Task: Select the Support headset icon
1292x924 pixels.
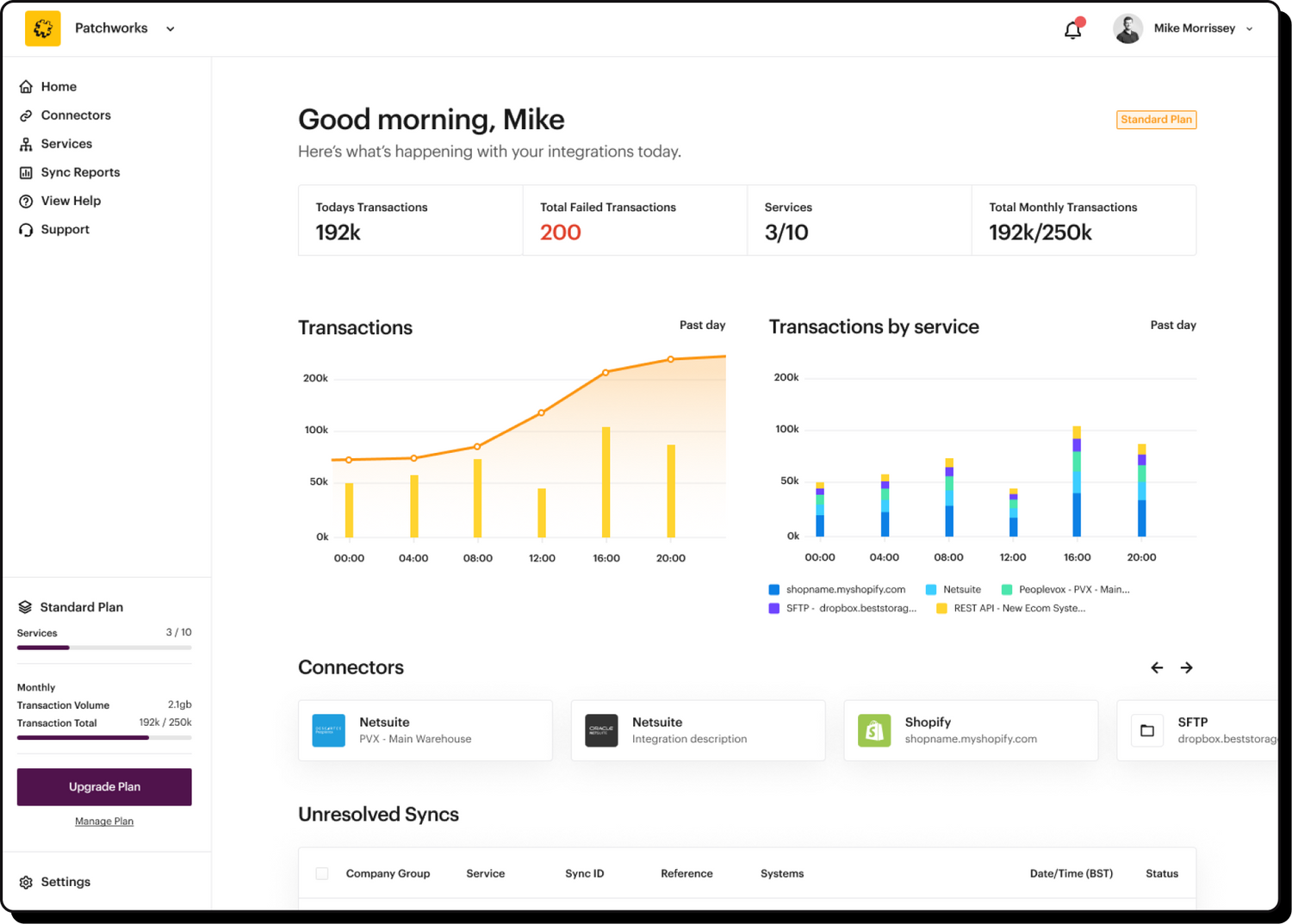Action: click(x=25, y=228)
